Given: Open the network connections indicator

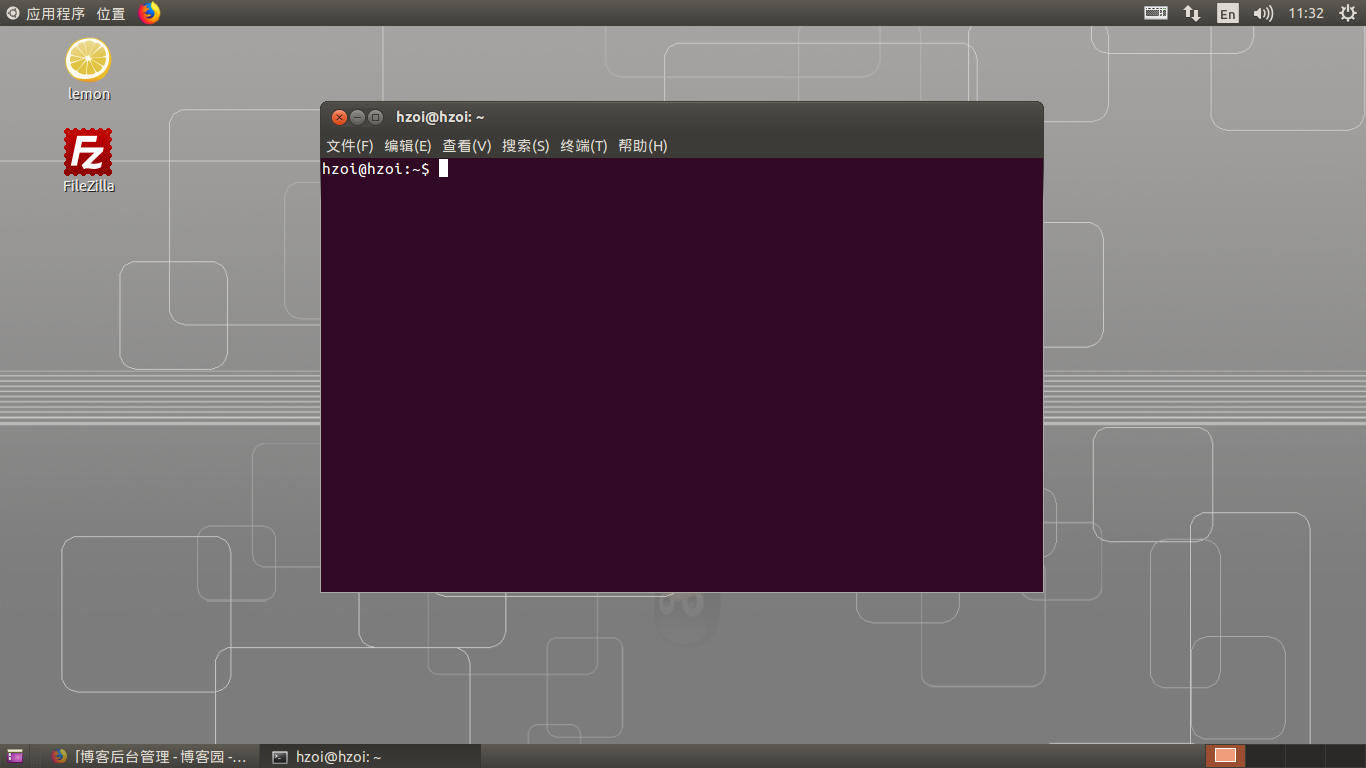Looking at the screenshot, I should click(1192, 13).
